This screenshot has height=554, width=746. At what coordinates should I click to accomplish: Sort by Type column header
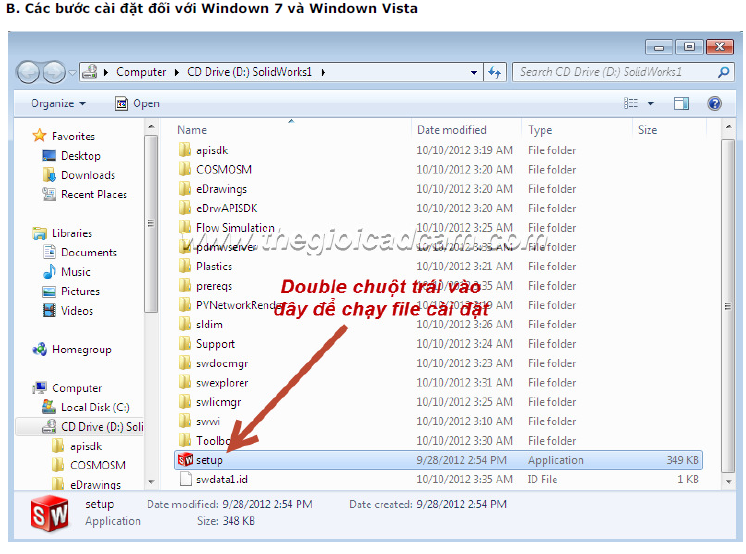540,130
